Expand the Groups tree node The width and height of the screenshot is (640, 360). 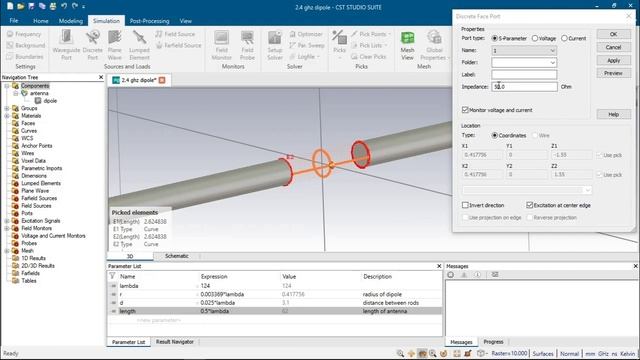coord(7,108)
